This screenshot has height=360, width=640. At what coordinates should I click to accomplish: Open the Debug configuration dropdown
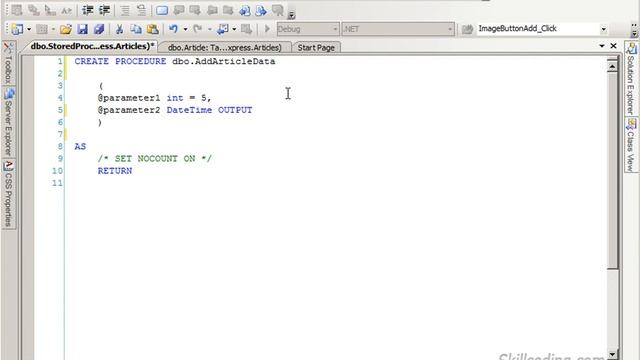coord(308,29)
